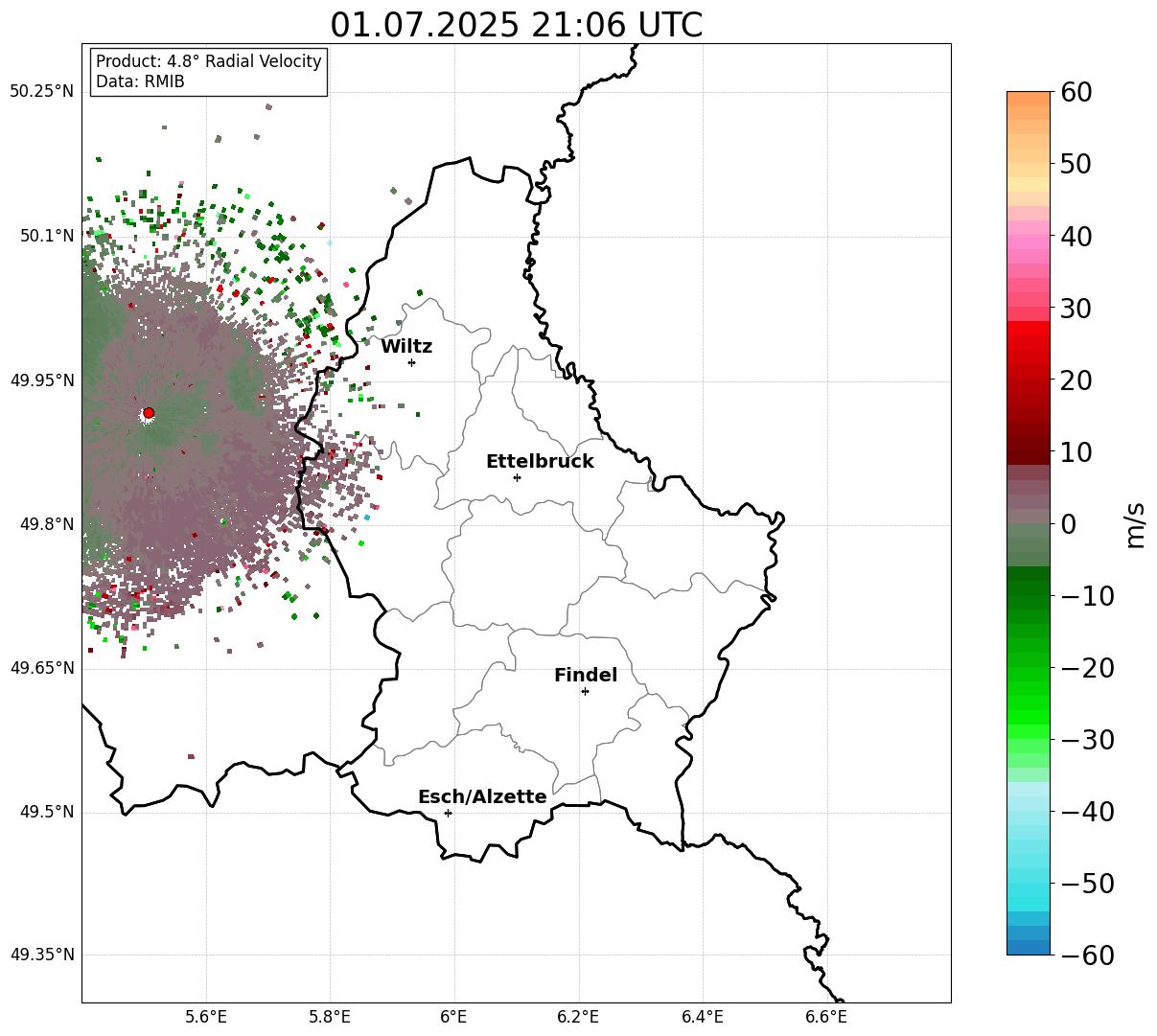The height and width of the screenshot is (1036, 1157).
Task: Click the 5.6°E longitude label
Action: coord(206,1017)
